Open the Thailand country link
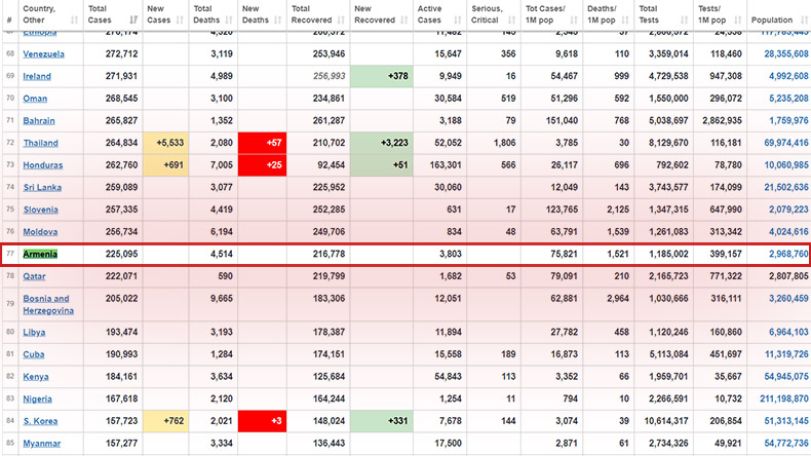This screenshot has height=456, width=811. click(x=40, y=143)
